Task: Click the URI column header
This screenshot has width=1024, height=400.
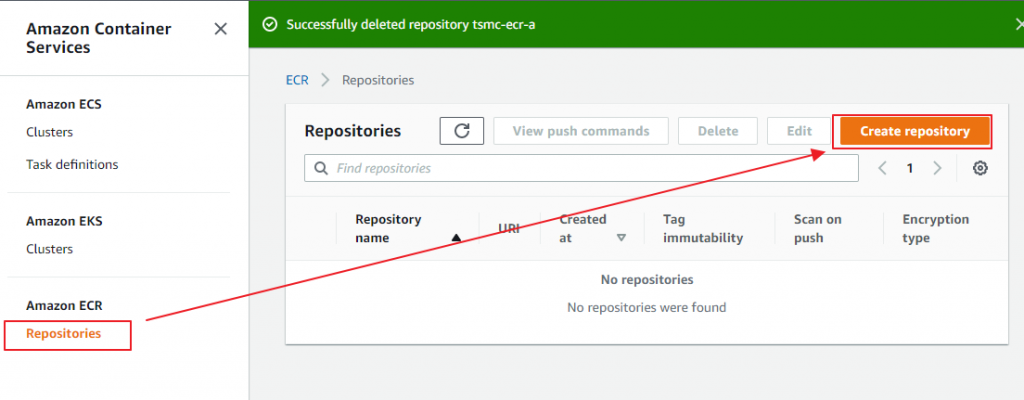Action: coord(509,229)
